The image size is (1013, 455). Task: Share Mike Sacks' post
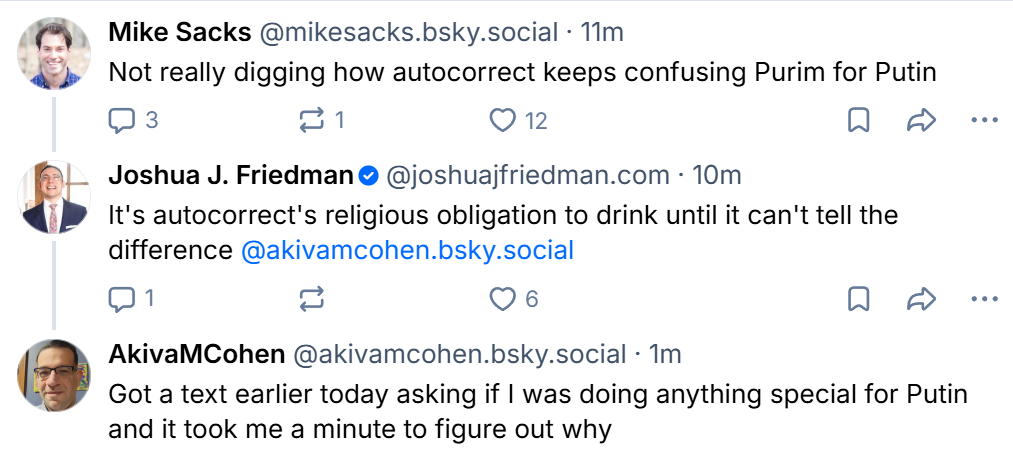click(920, 121)
